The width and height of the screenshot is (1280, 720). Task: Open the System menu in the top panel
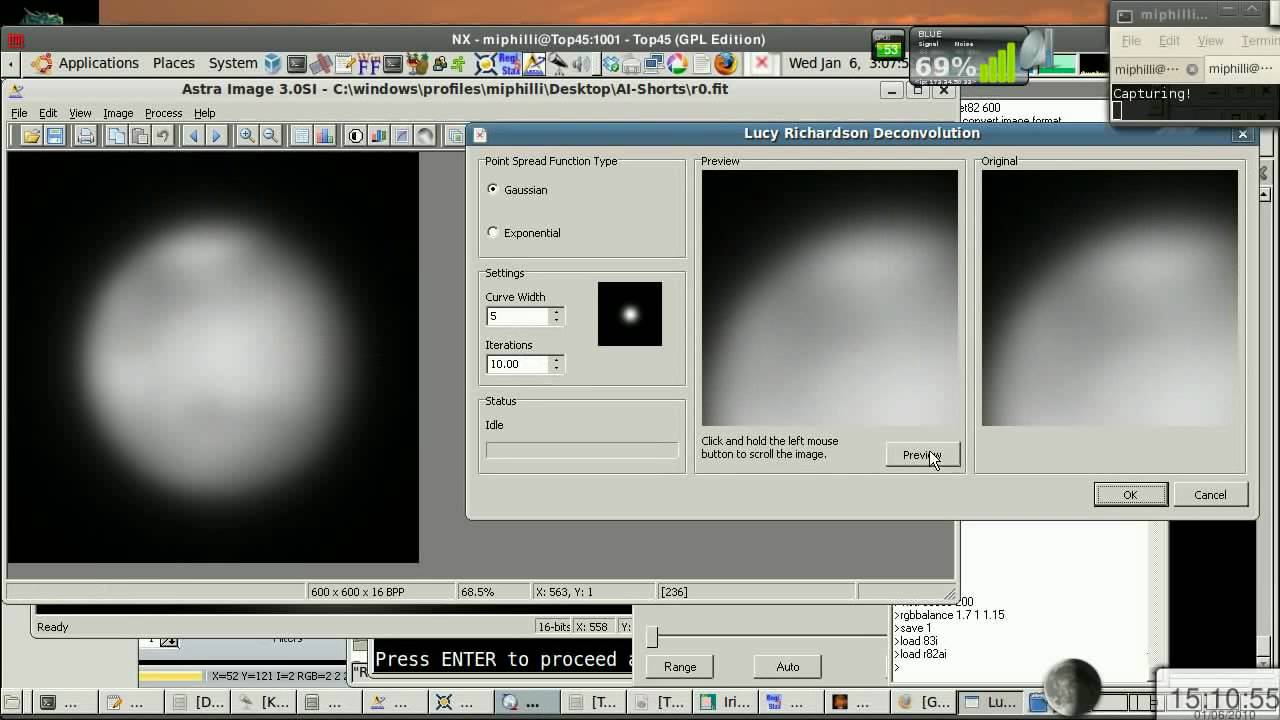(233, 63)
